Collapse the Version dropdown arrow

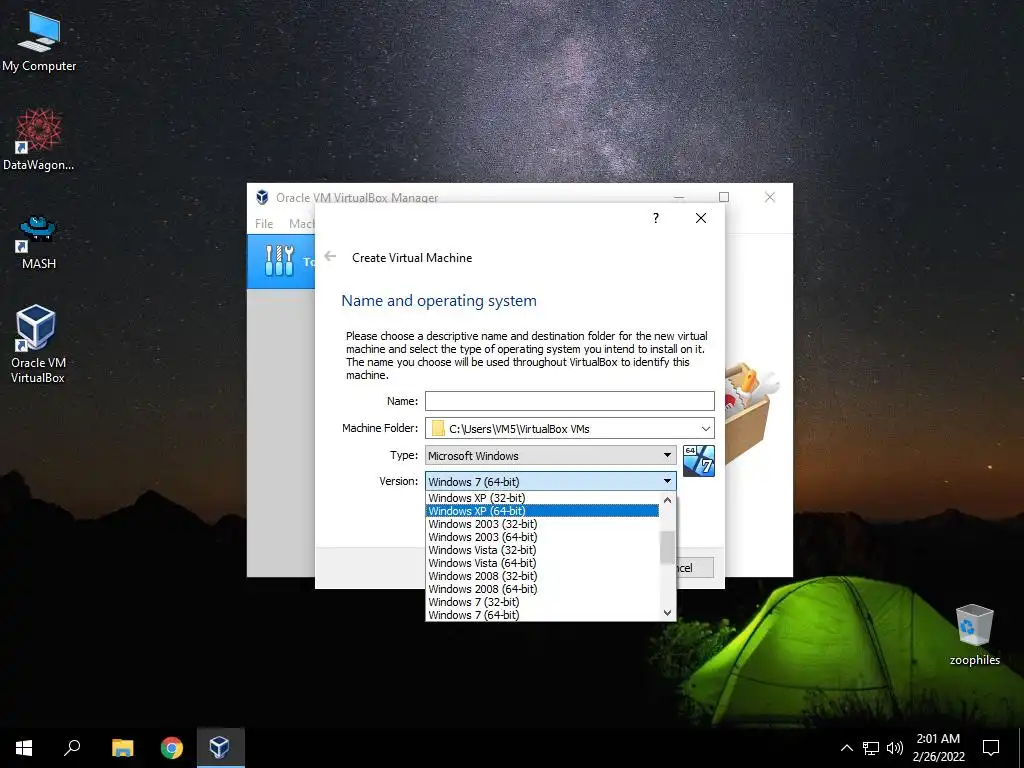(x=667, y=481)
